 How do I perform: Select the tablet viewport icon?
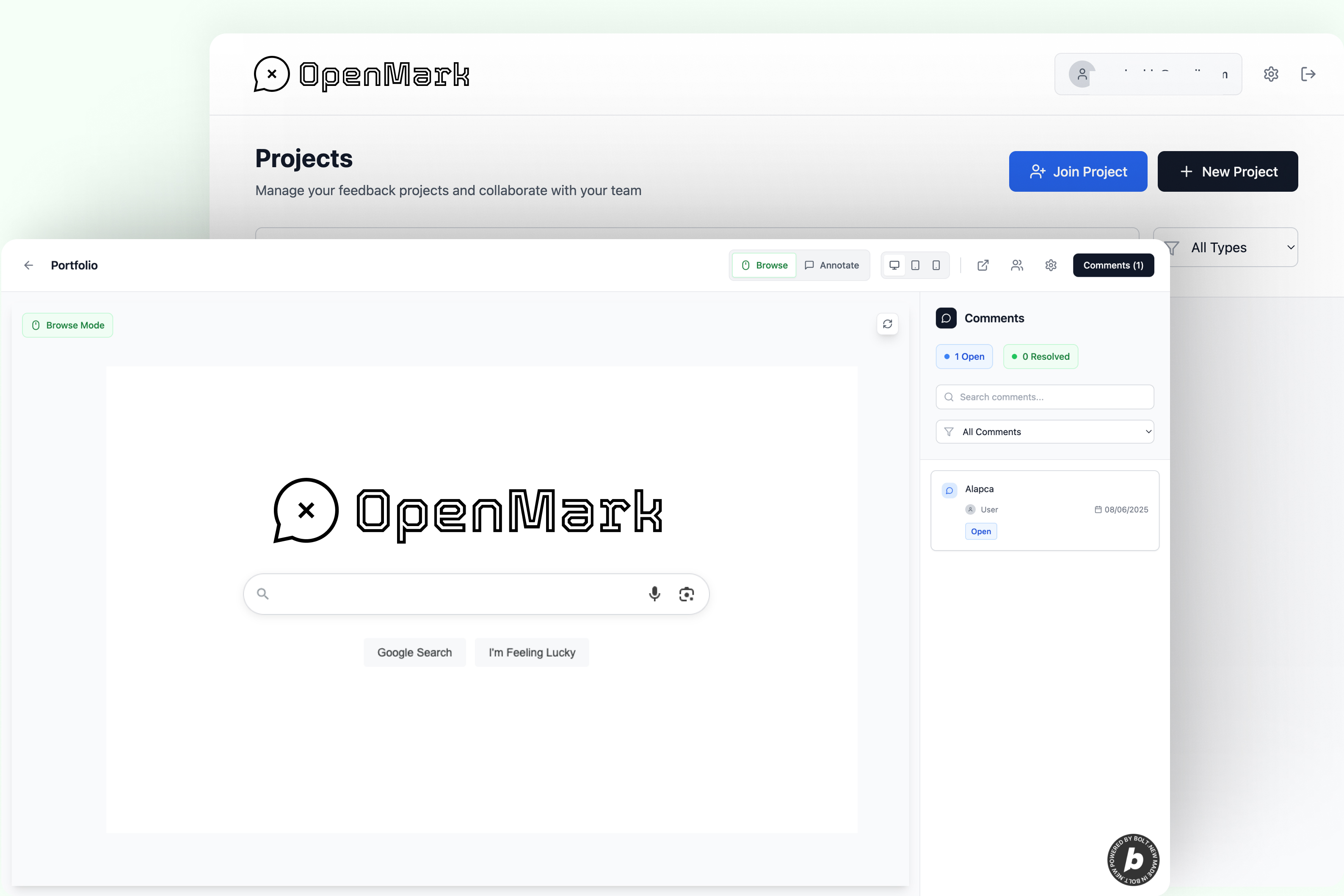click(916, 265)
